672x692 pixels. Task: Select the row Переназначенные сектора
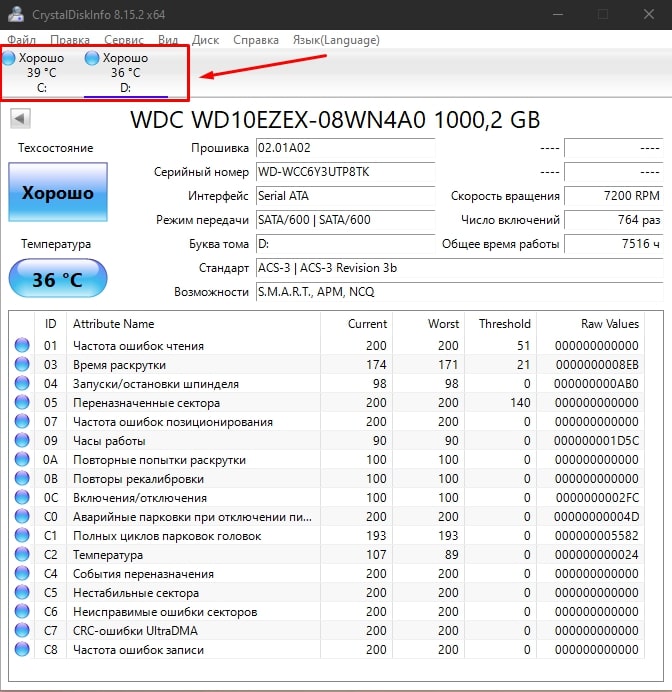click(x=327, y=402)
